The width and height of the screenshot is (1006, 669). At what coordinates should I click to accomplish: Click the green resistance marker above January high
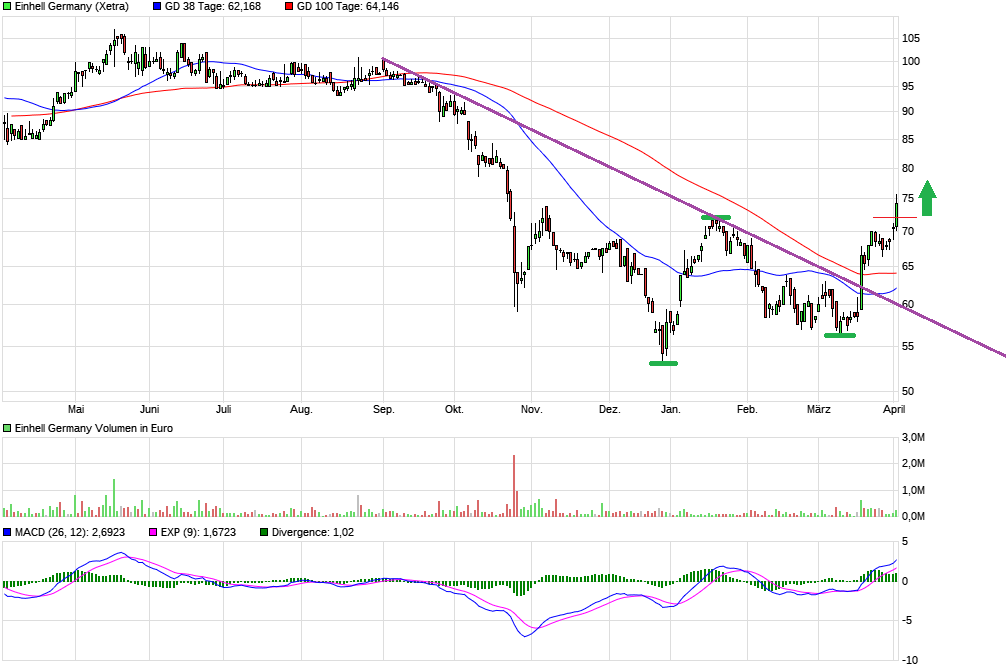point(716,217)
